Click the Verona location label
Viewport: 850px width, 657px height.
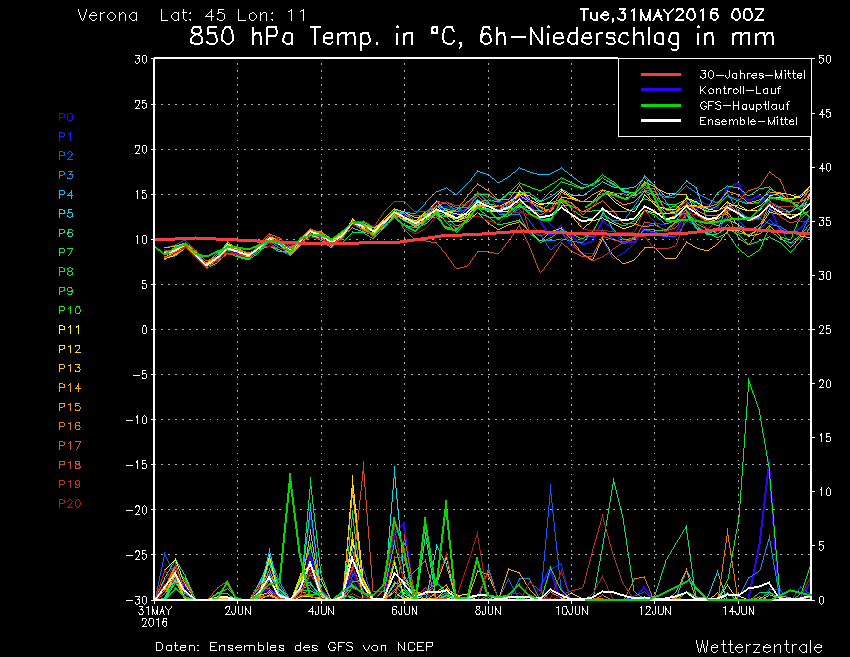107,15
